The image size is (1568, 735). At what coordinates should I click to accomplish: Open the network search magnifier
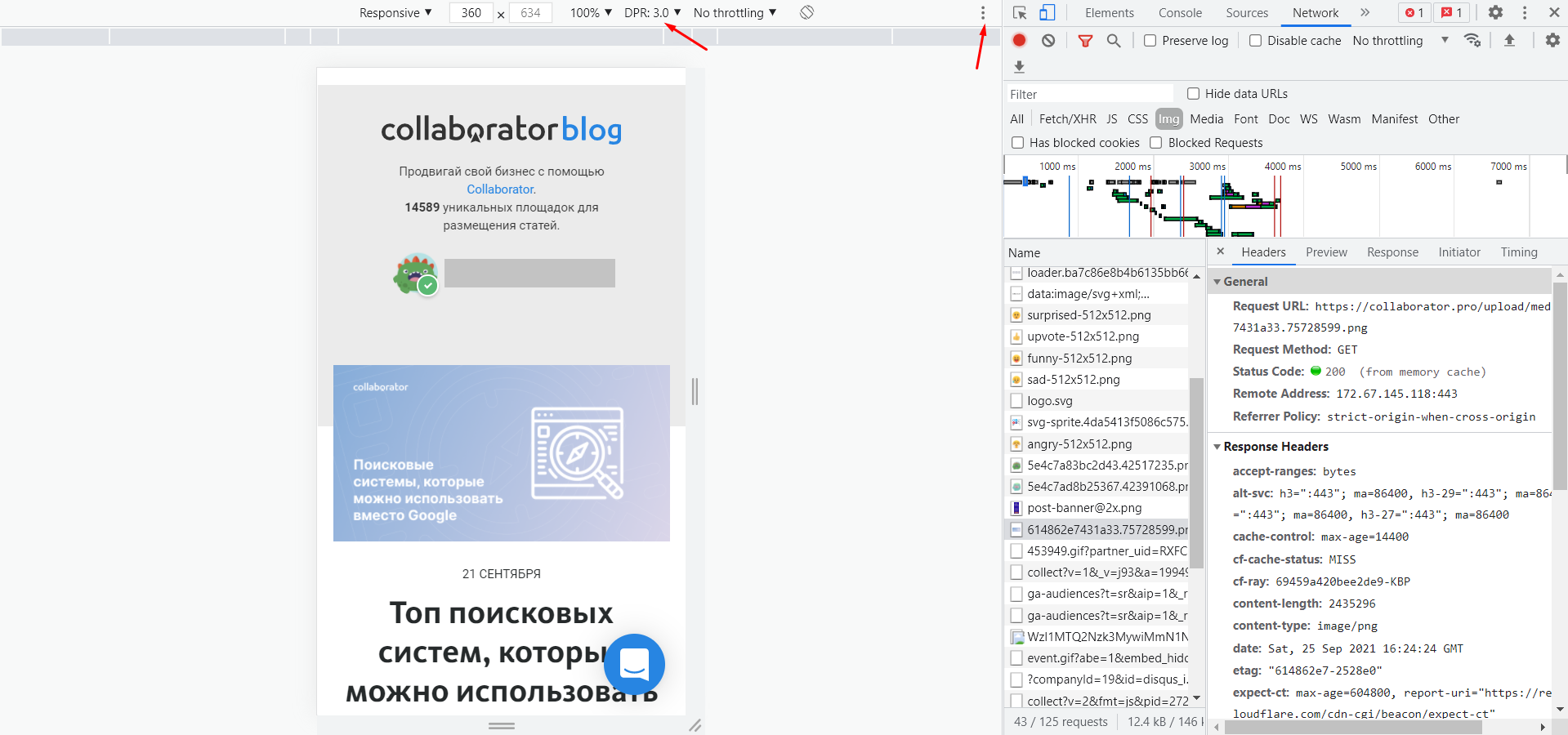(1114, 41)
